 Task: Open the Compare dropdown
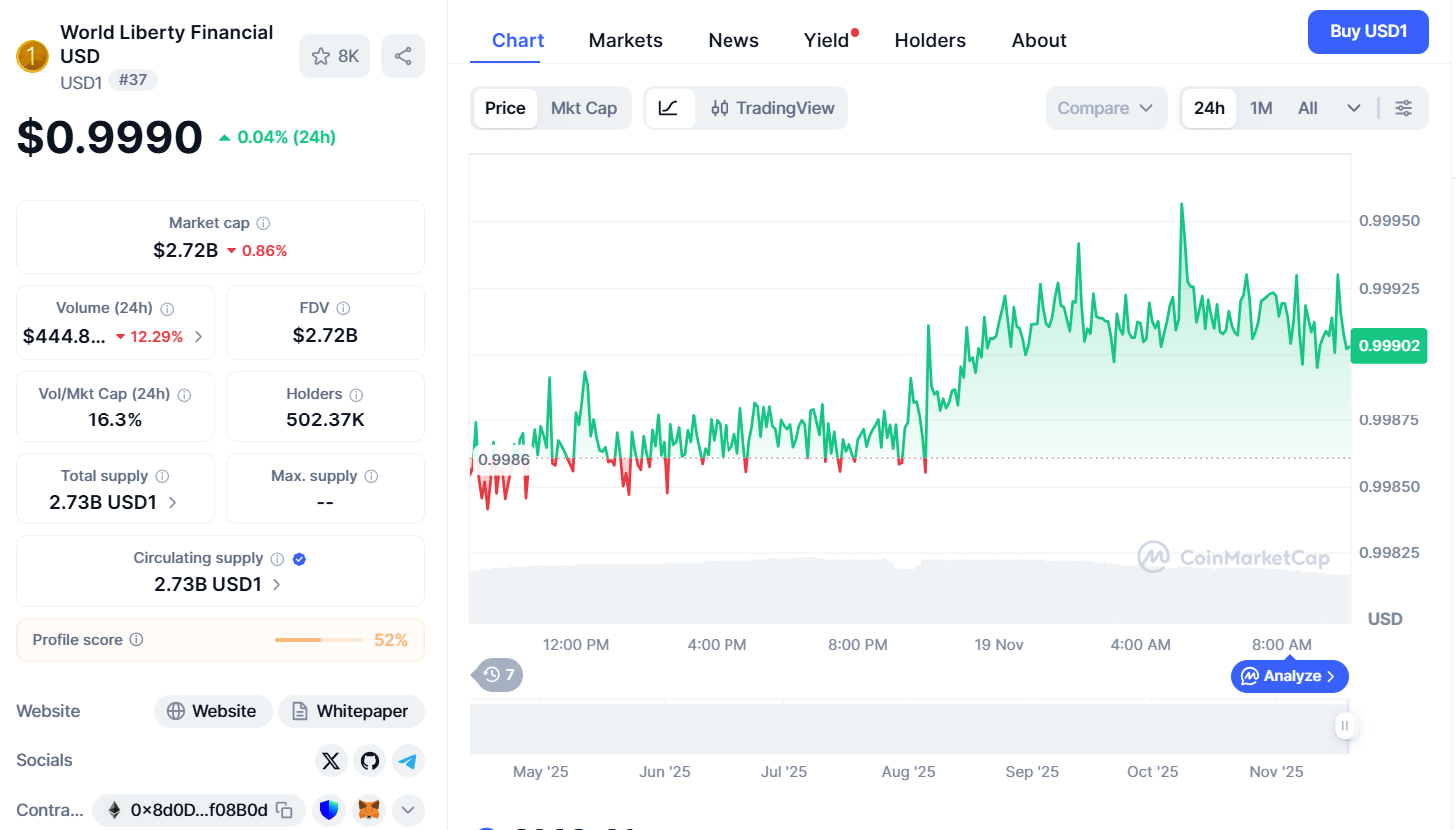point(1106,107)
